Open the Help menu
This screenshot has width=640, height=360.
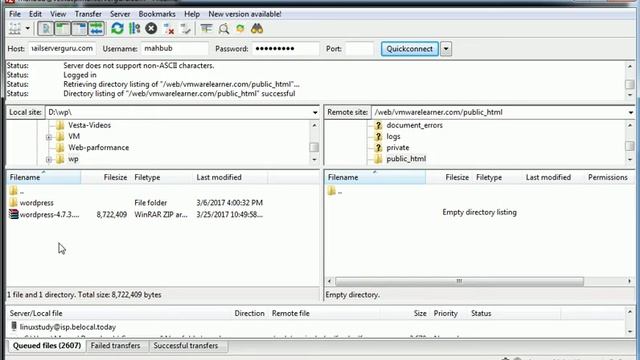point(192,14)
